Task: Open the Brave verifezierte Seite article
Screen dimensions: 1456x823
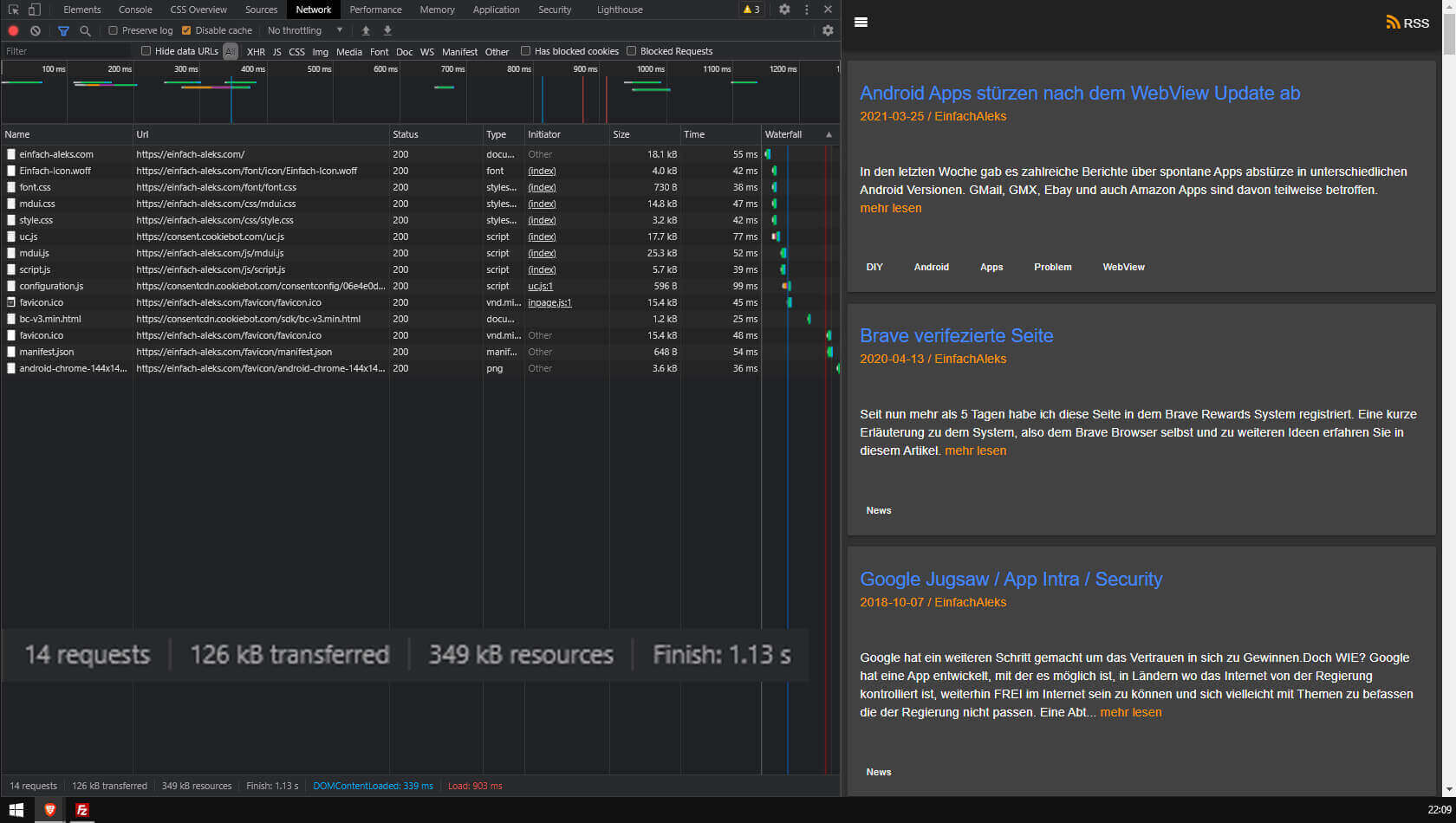Action: coord(957,335)
